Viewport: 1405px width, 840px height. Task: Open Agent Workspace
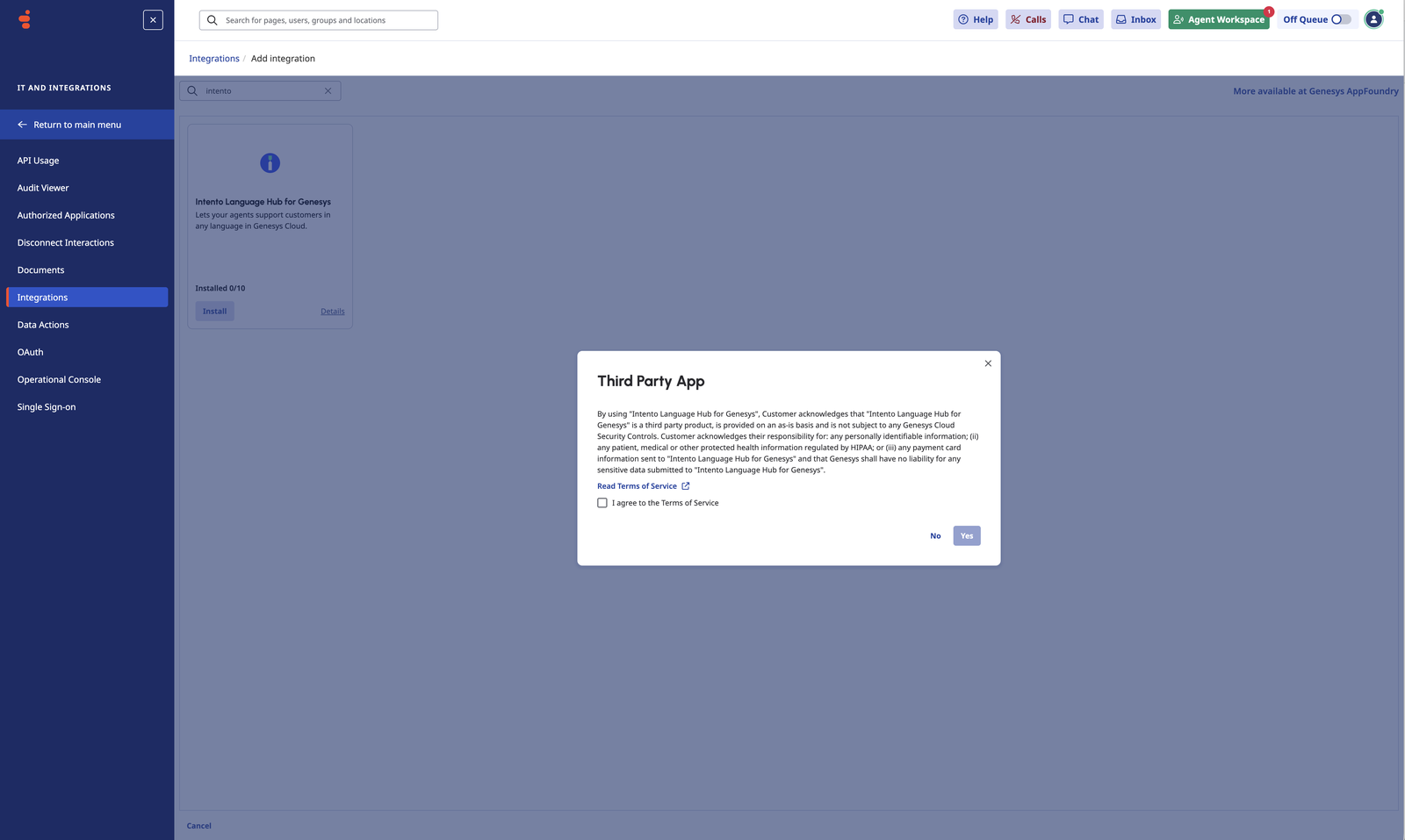1219,19
